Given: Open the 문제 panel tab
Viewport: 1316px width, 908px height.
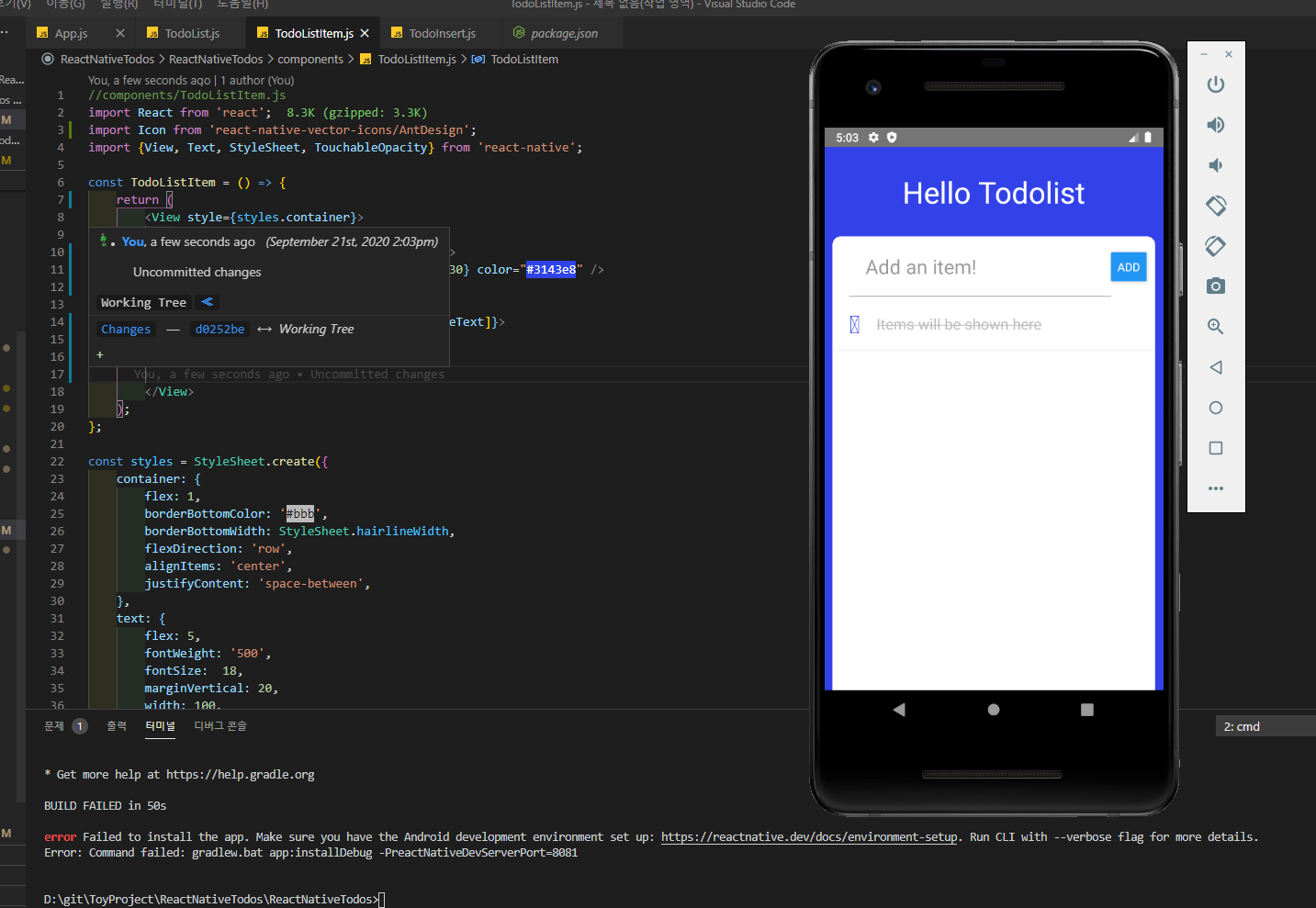Looking at the screenshot, I should tap(54, 726).
